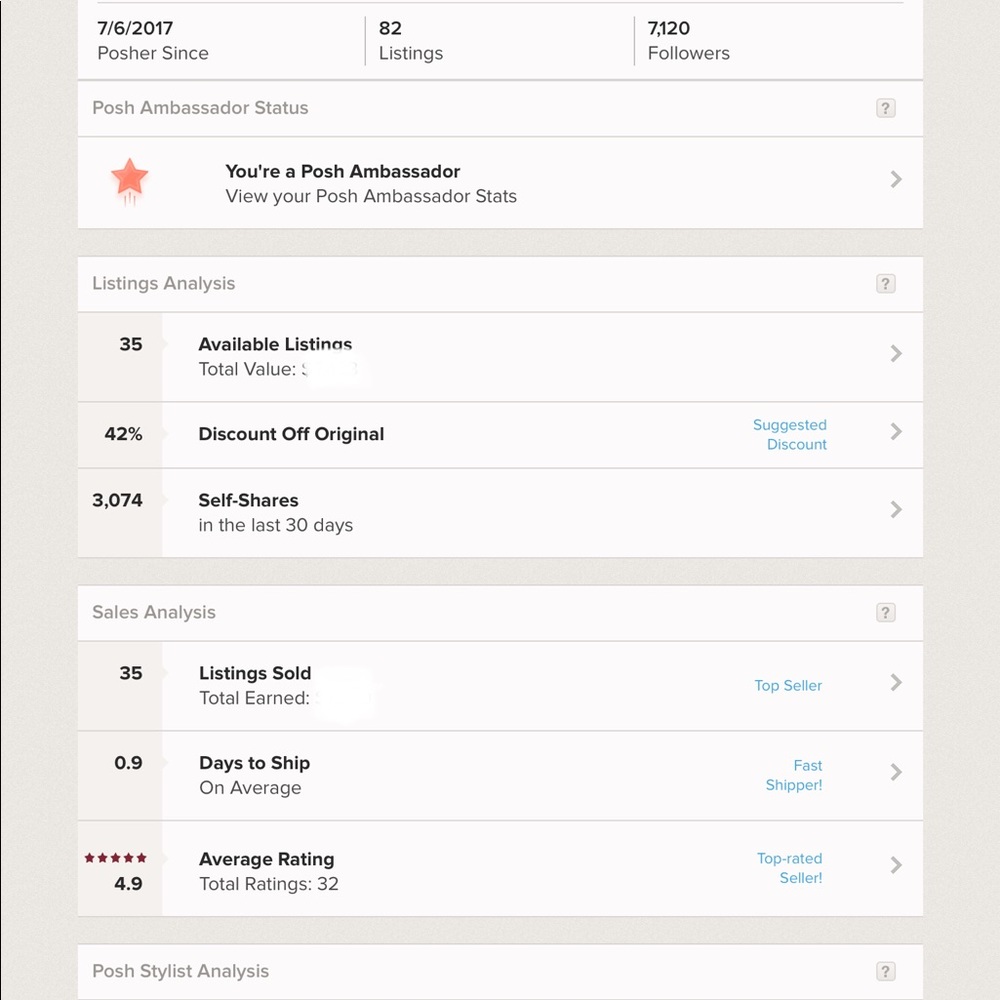View your Posh Ambassador Stats

pyautogui.click(x=370, y=196)
